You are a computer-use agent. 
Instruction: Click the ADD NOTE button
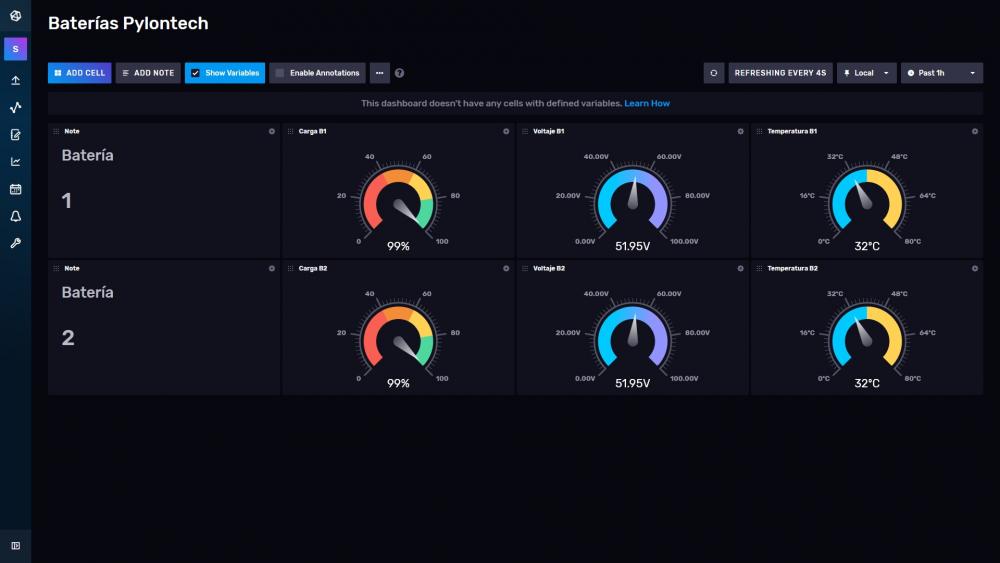pyautogui.click(x=148, y=73)
